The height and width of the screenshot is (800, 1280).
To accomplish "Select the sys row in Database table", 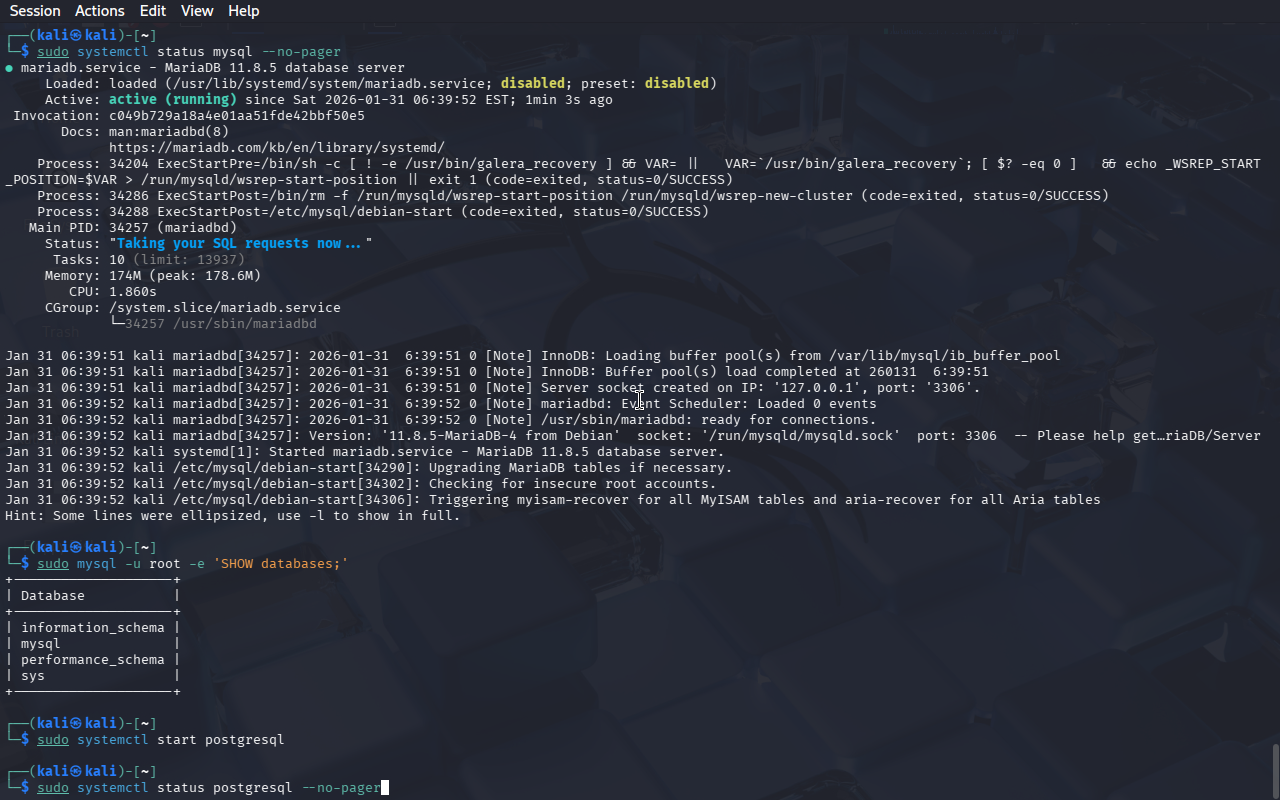I will [x=33, y=676].
